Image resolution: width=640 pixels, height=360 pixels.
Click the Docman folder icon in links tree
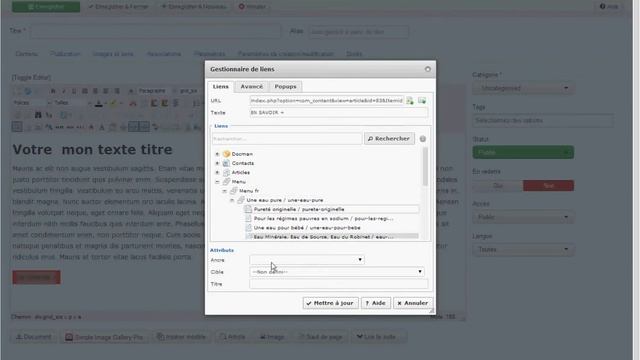coord(227,154)
